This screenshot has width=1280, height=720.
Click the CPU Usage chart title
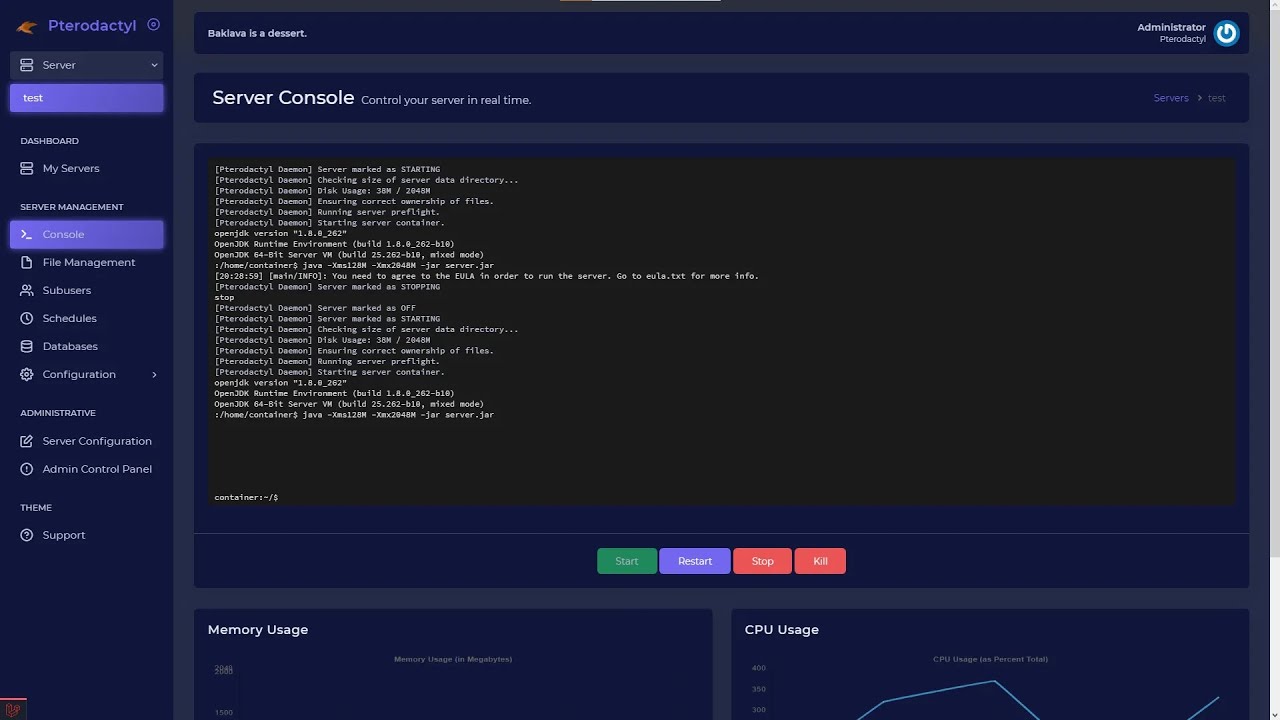(782, 630)
